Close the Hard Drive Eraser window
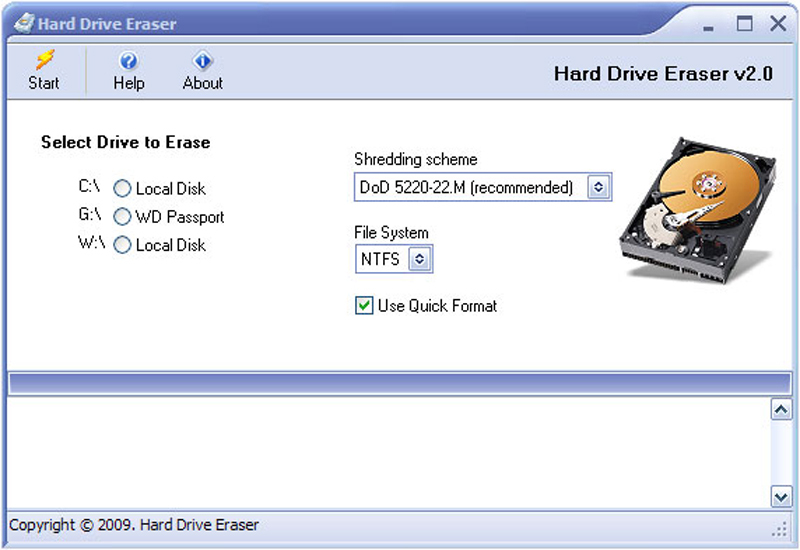 pos(778,23)
